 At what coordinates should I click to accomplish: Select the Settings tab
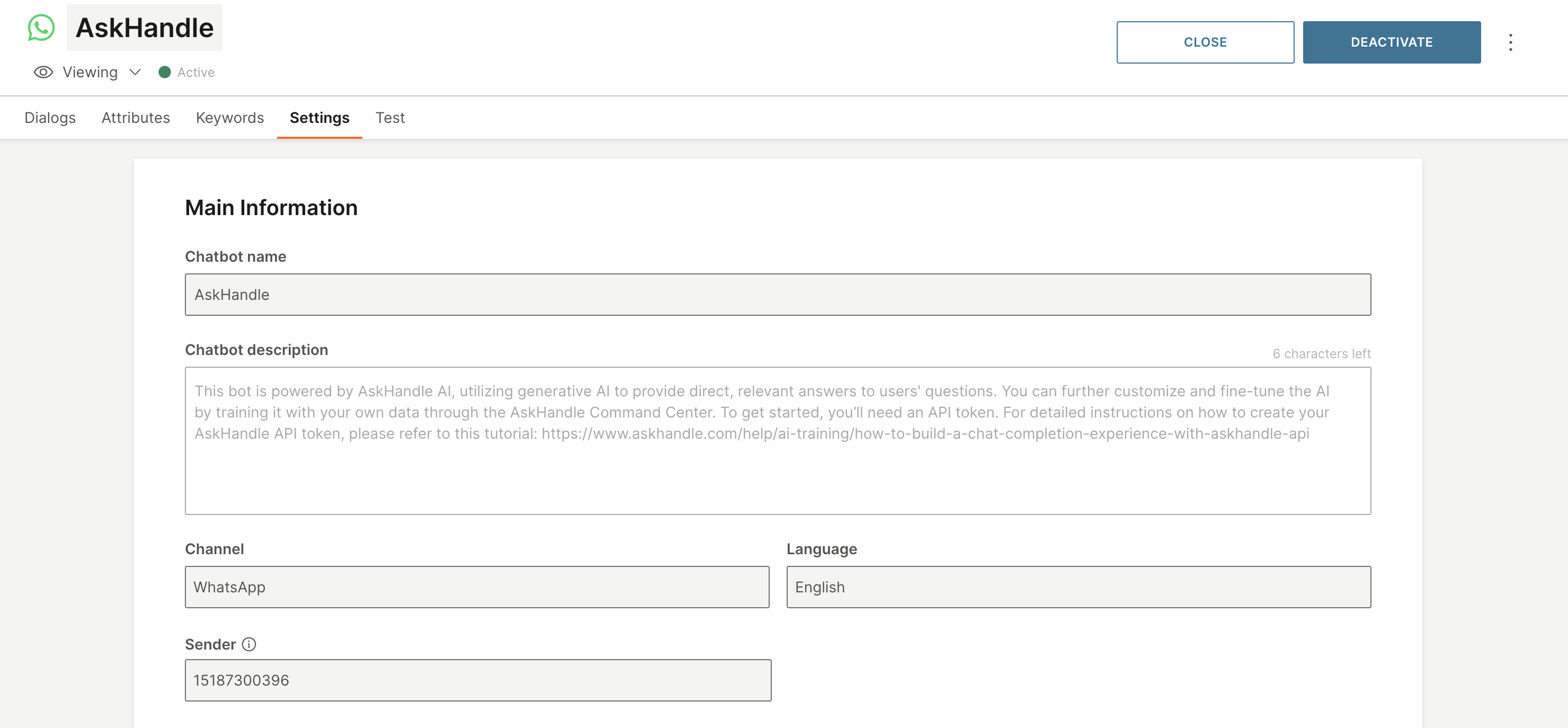coord(319,118)
